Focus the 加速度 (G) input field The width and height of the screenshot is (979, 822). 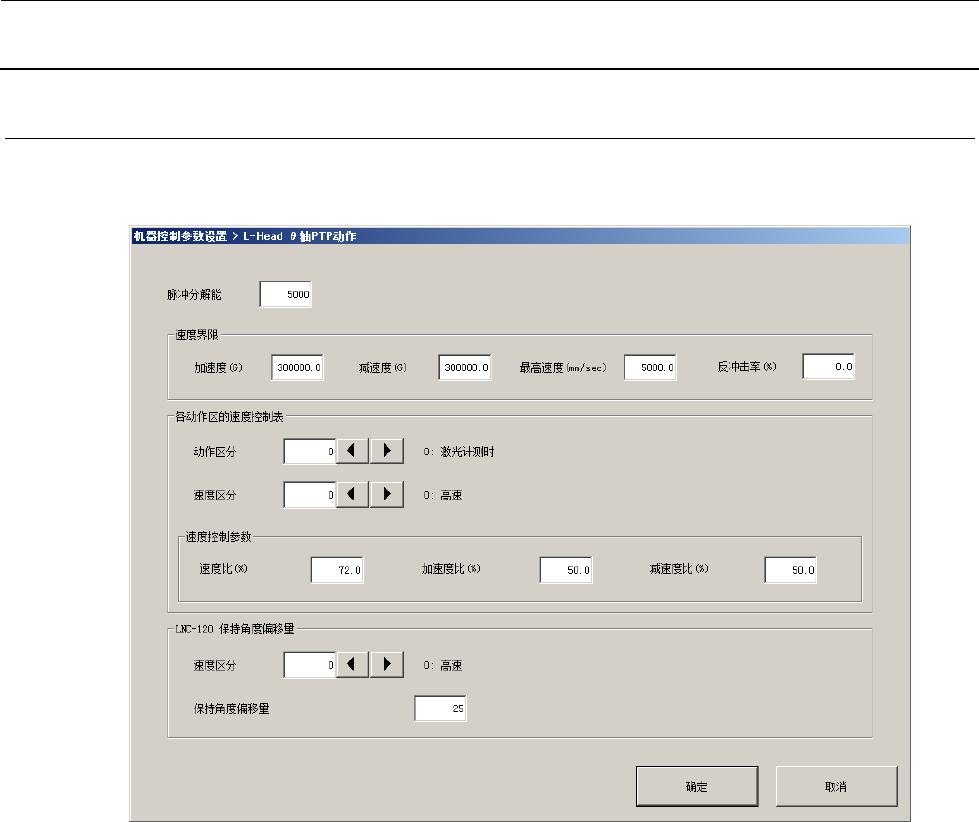tap(297, 367)
